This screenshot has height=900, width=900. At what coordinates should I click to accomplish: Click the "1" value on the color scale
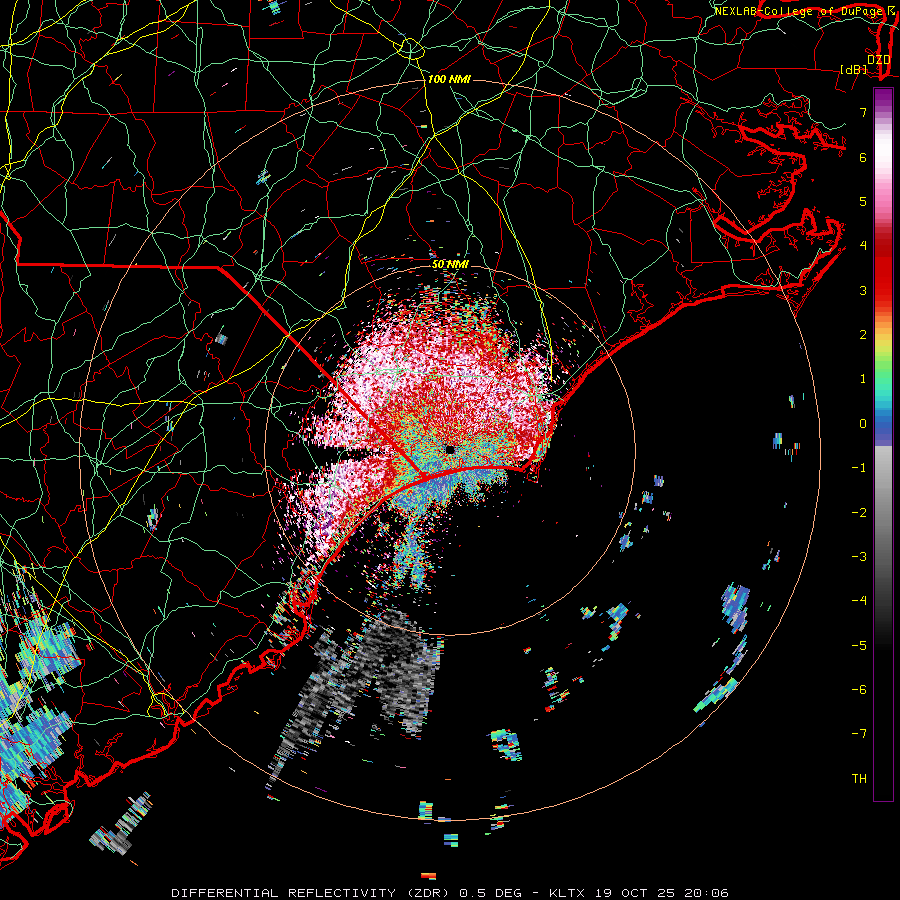coord(863,379)
